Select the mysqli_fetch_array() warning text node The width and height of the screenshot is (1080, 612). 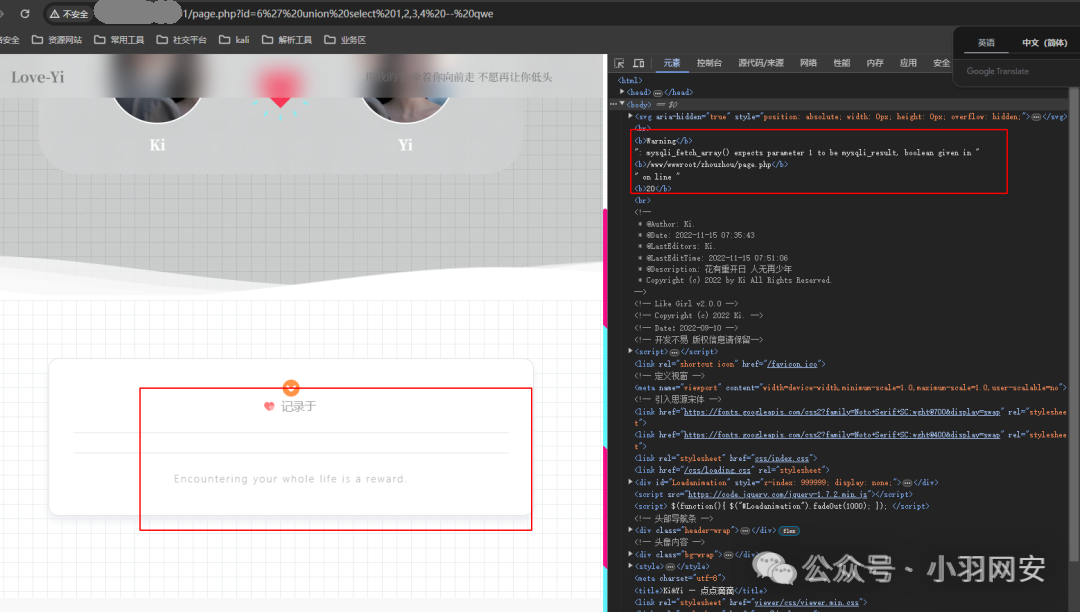[807, 152]
